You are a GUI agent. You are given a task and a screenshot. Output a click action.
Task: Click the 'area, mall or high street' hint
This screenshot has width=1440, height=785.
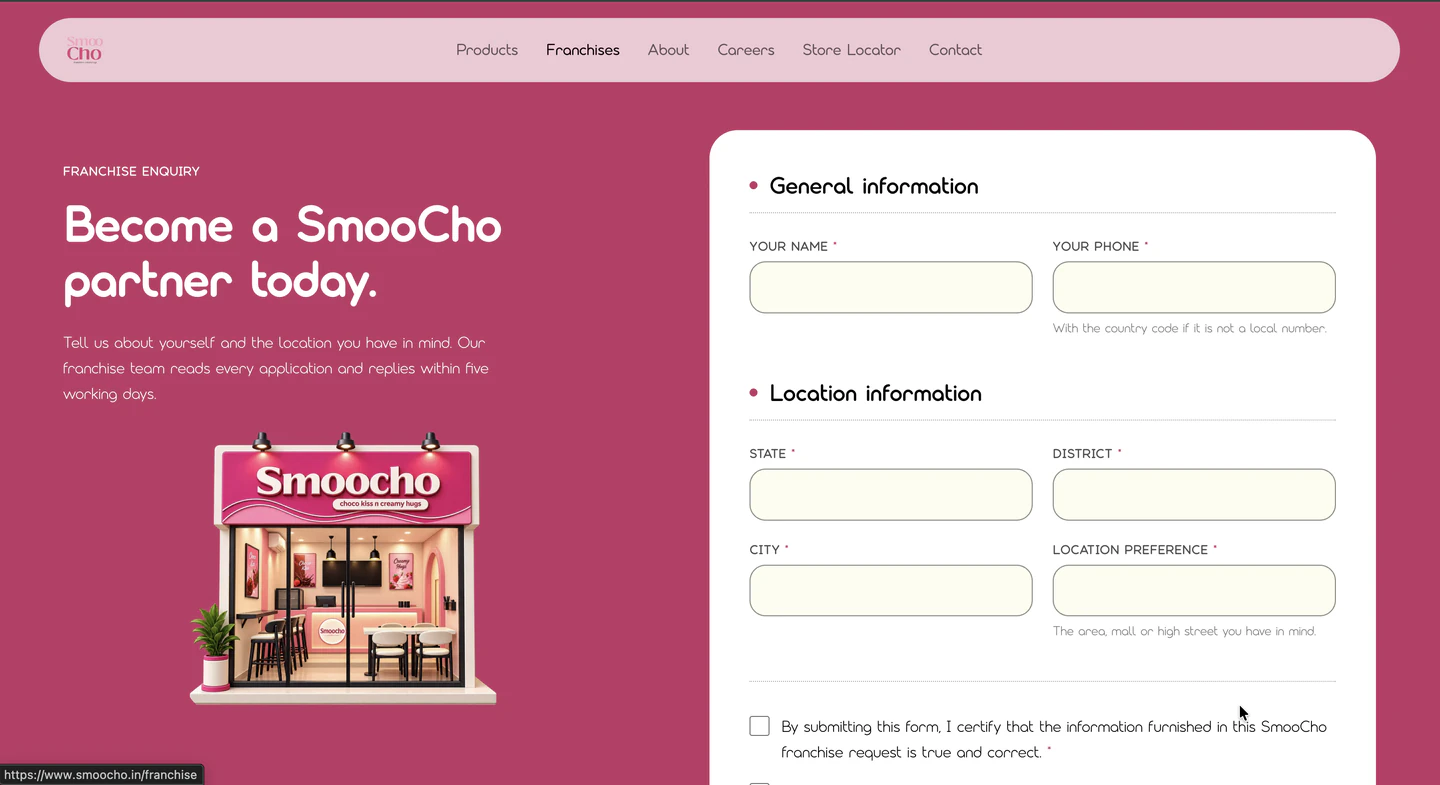click(1185, 631)
